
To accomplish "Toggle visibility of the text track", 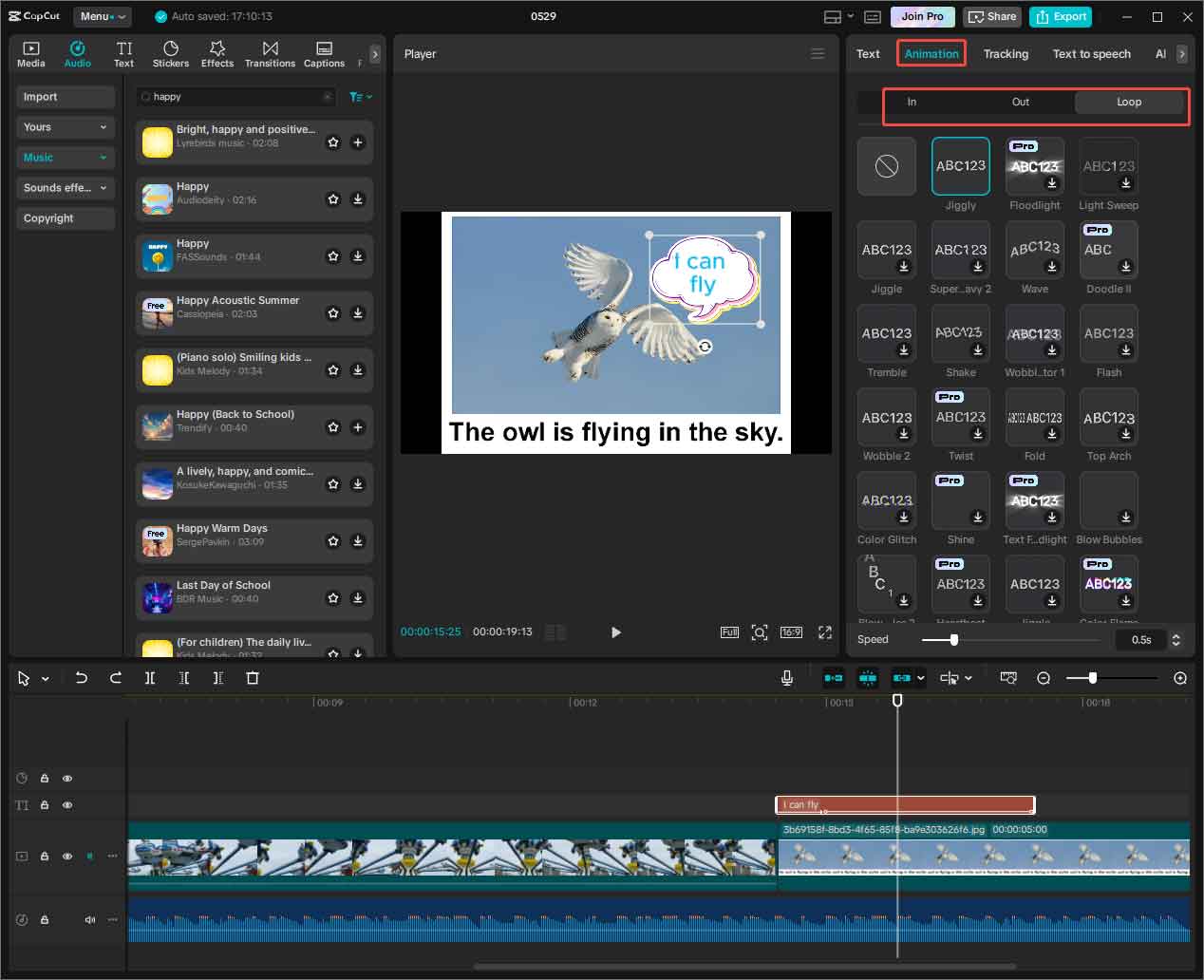I will (66, 804).
